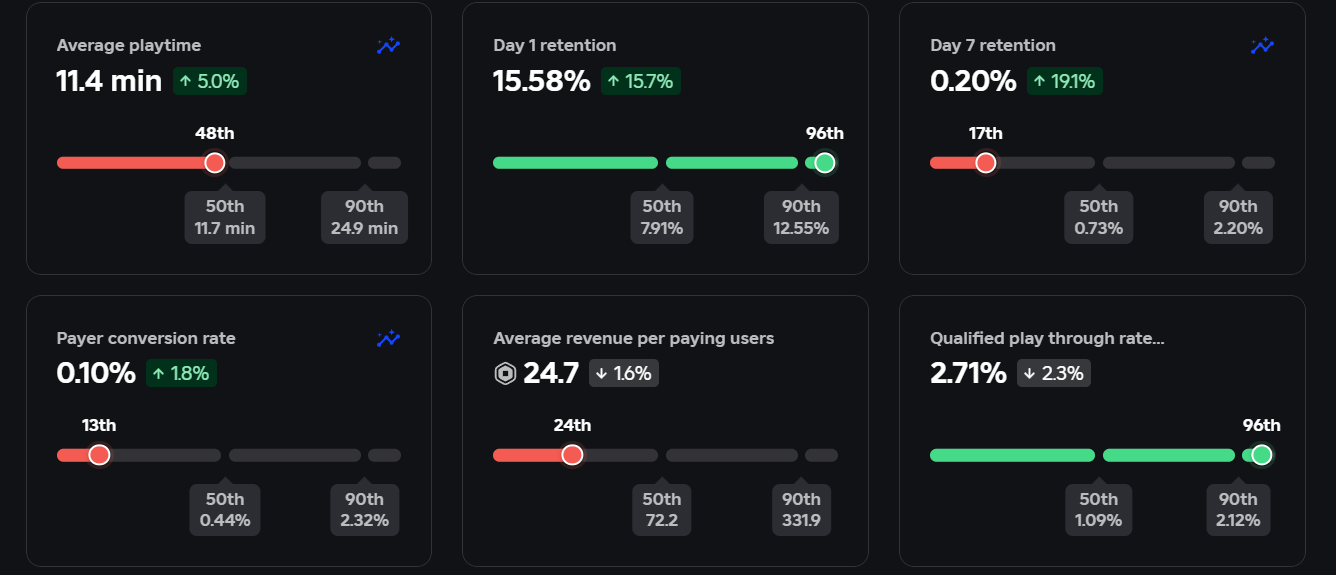Click the 13th percentile marker on Payer conversion

pyautogui.click(x=99, y=455)
